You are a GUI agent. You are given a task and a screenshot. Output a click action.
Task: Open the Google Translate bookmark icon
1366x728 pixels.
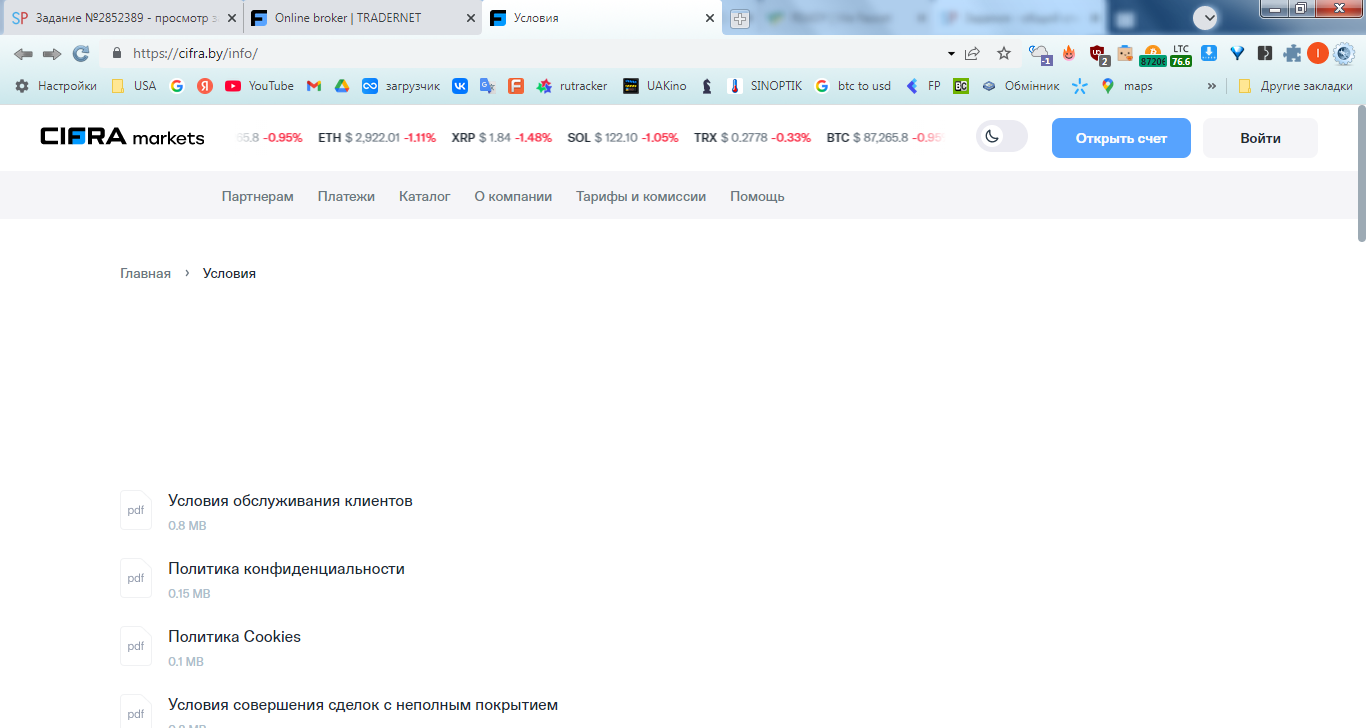pyautogui.click(x=488, y=86)
